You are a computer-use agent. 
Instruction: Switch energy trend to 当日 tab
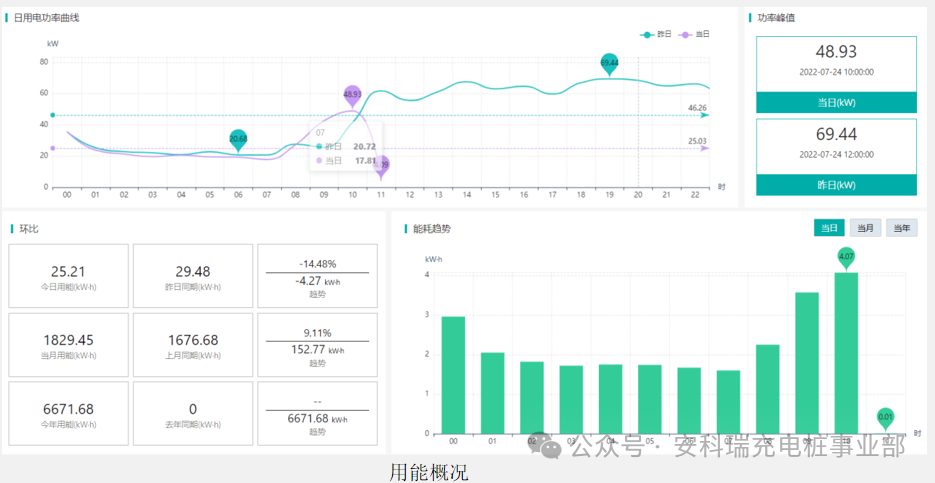(829, 228)
